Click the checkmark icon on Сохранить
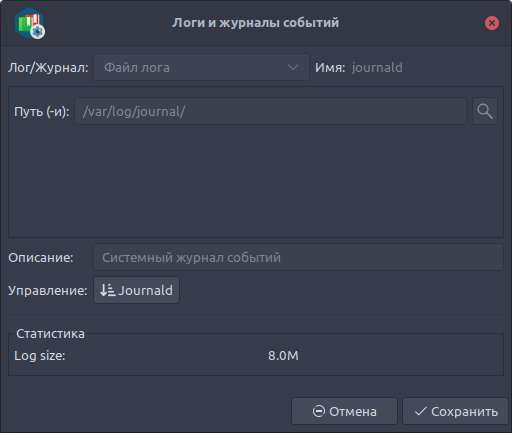 (x=420, y=411)
